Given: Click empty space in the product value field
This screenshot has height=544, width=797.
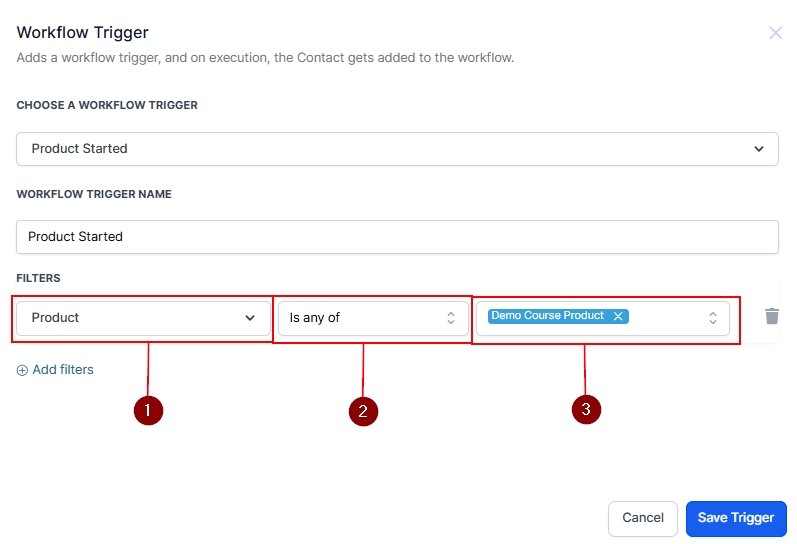Looking at the screenshot, I should [x=665, y=318].
